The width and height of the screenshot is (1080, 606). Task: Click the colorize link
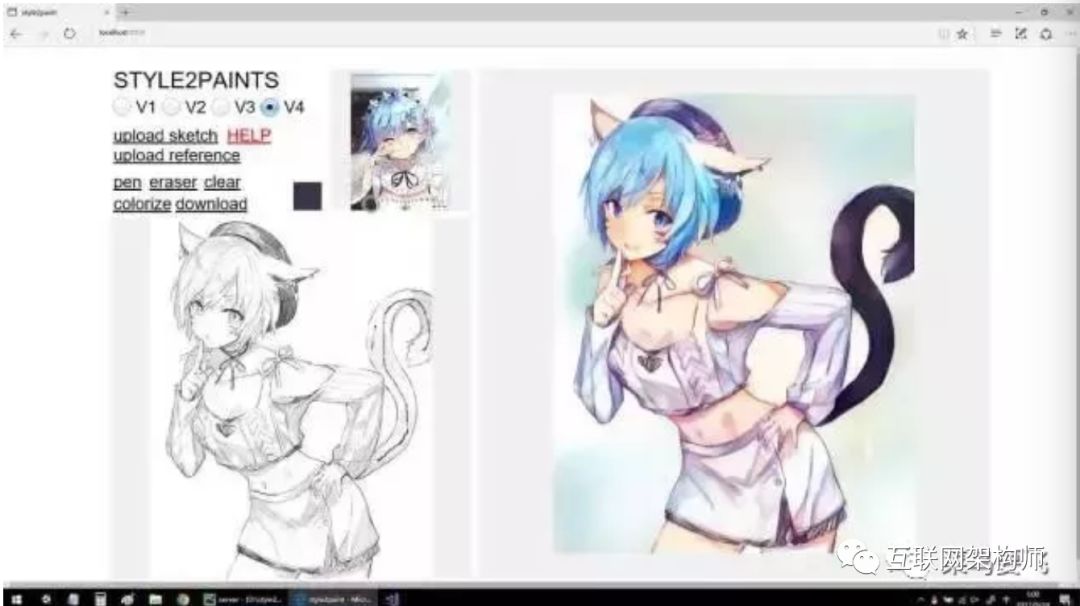[142, 204]
